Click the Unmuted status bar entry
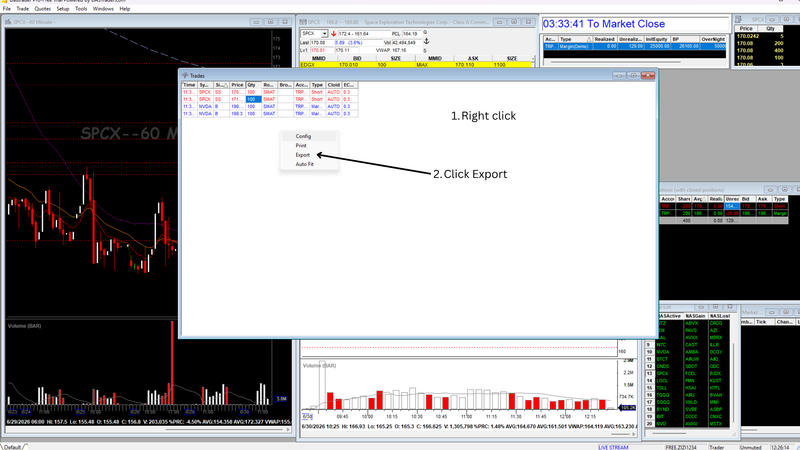800x450 pixels. pyautogui.click(x=750, y=447)
